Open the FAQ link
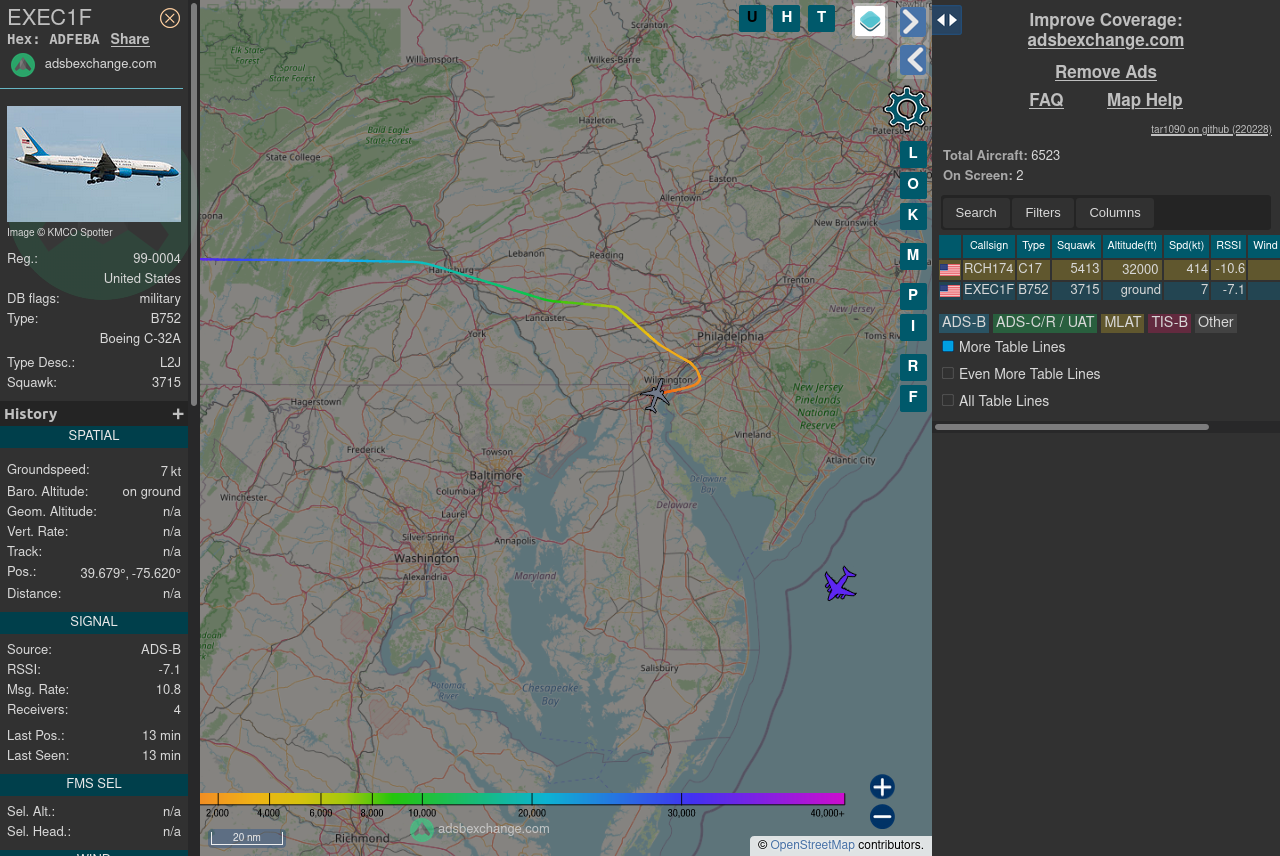Viewport: 1280px width, 856px height. (x=1046, y=100)
